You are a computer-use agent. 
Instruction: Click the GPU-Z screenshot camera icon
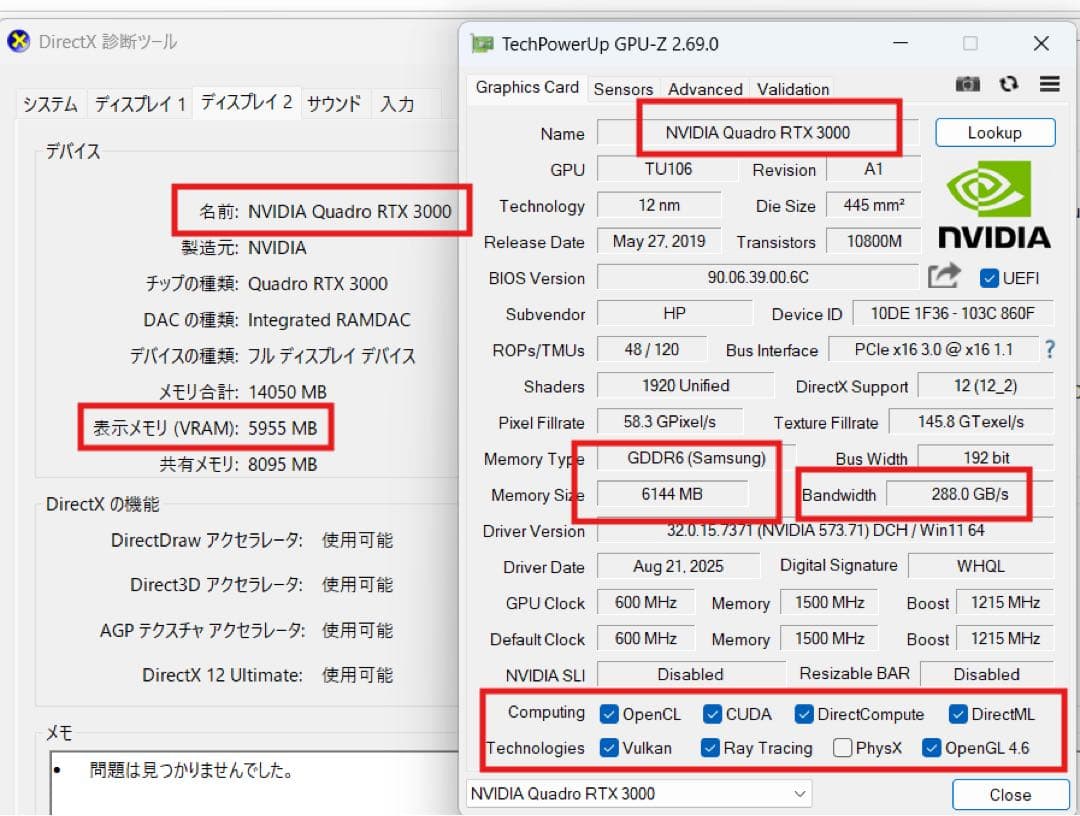(968, 84)
